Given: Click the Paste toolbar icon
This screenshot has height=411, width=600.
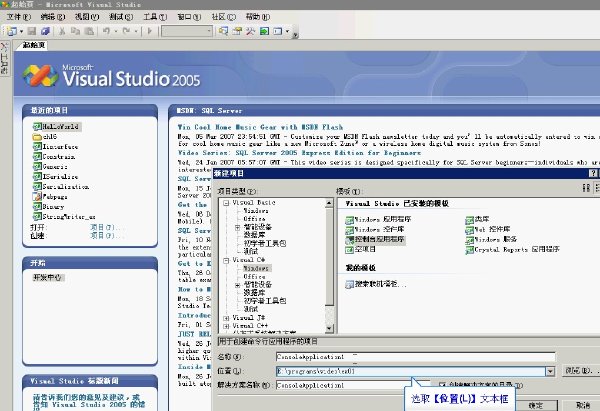Looking at the screenshot, I should coord(89,31).
